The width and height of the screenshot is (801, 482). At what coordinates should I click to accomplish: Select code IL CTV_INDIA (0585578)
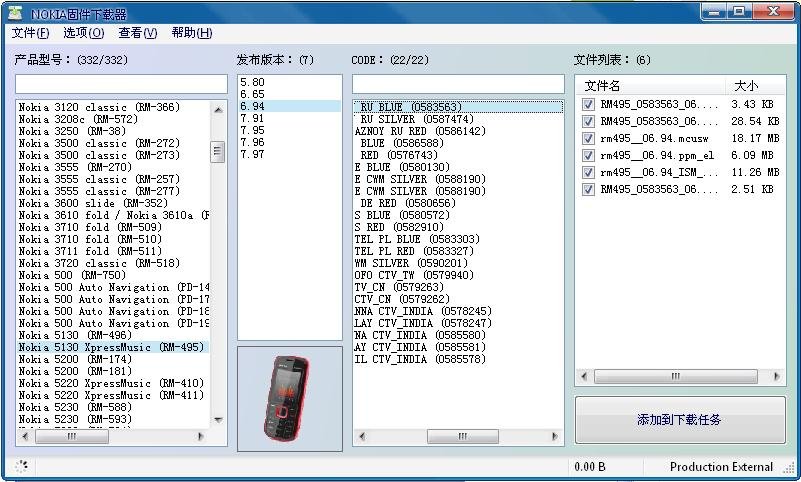(458, 359)
